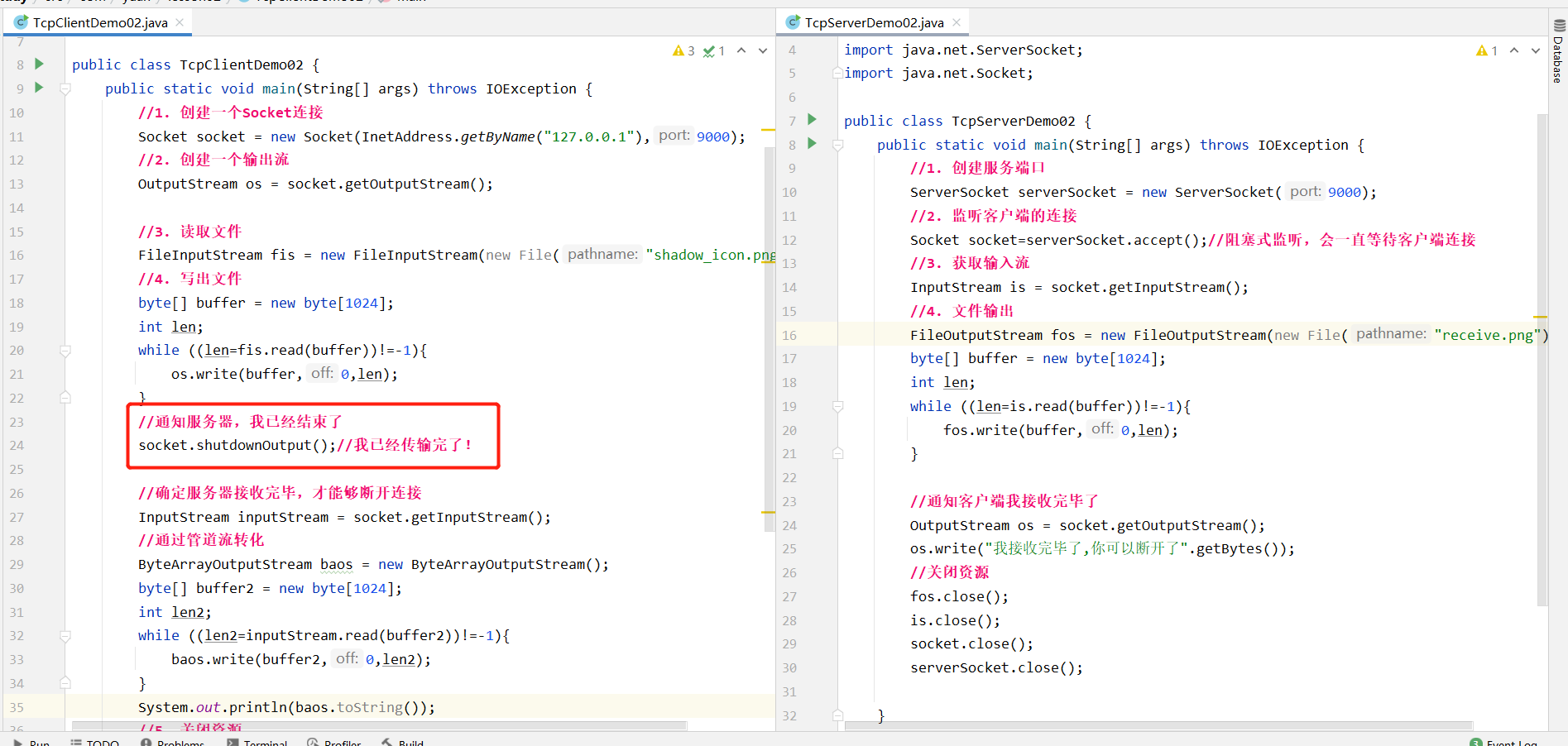
Task: Click the os.write getBytes line in server code
Action: click(x=1102, y=548)
